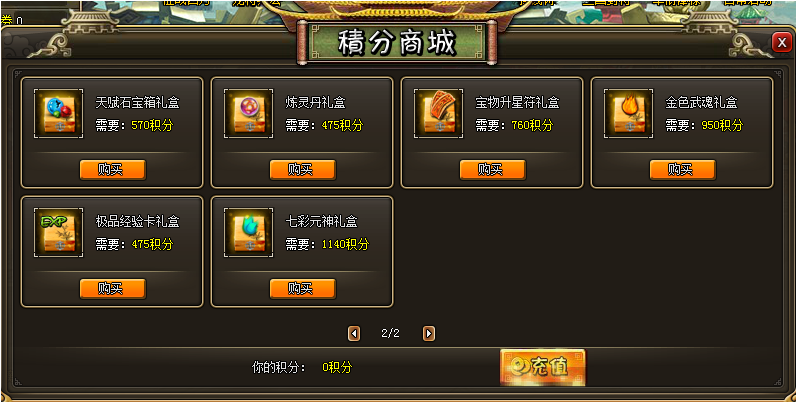Select the 宝物升星符礼盒 talisman icon
Image resolution: width=797 pixels, height=403 pixels.
coord(439,113)
